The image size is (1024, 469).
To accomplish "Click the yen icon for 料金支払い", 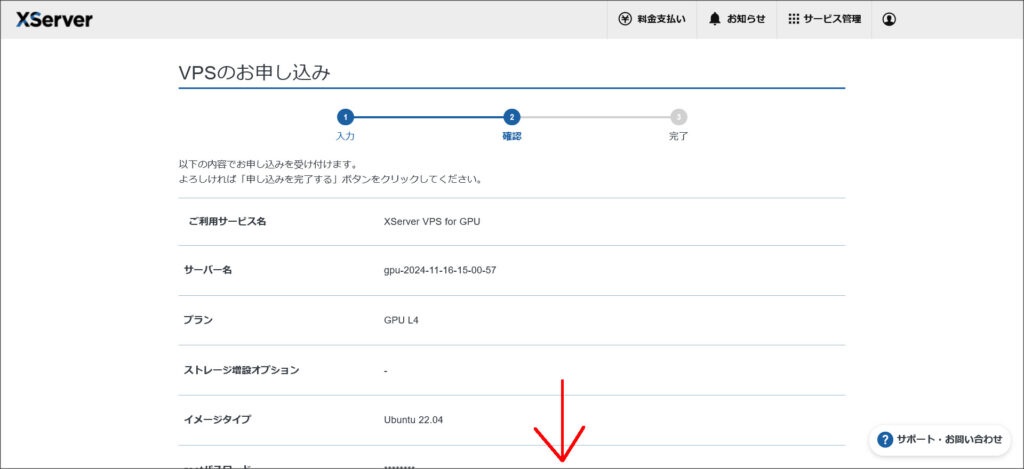I will point(625,19).
